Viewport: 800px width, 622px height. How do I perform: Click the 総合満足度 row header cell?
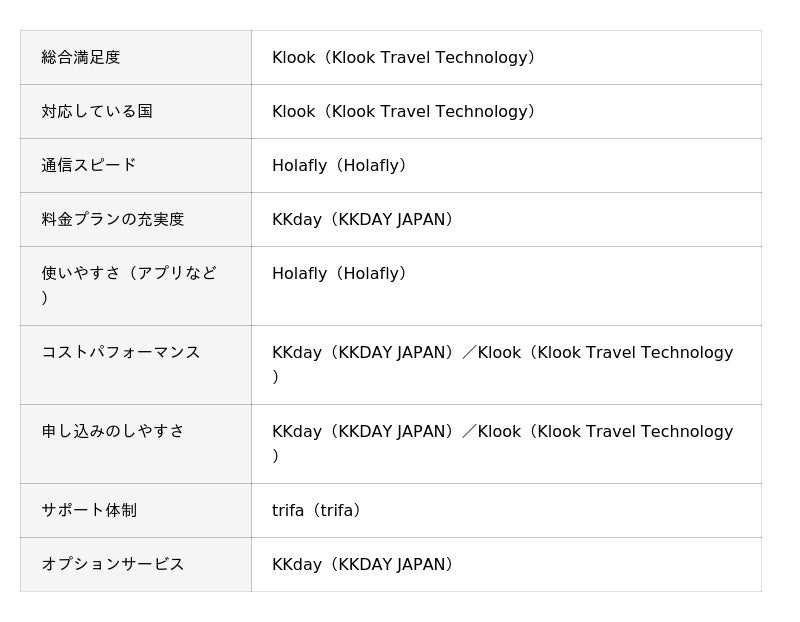click(x=81, y=58)
